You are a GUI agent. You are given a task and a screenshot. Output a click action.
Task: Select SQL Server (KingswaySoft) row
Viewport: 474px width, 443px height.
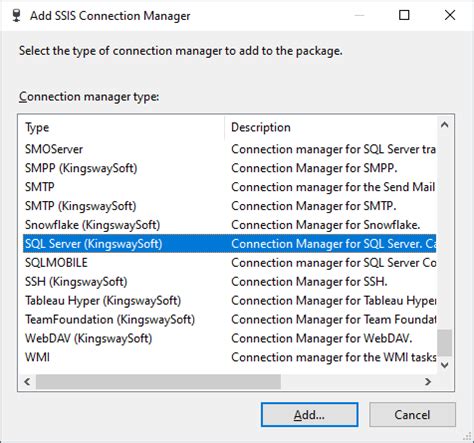229,244
